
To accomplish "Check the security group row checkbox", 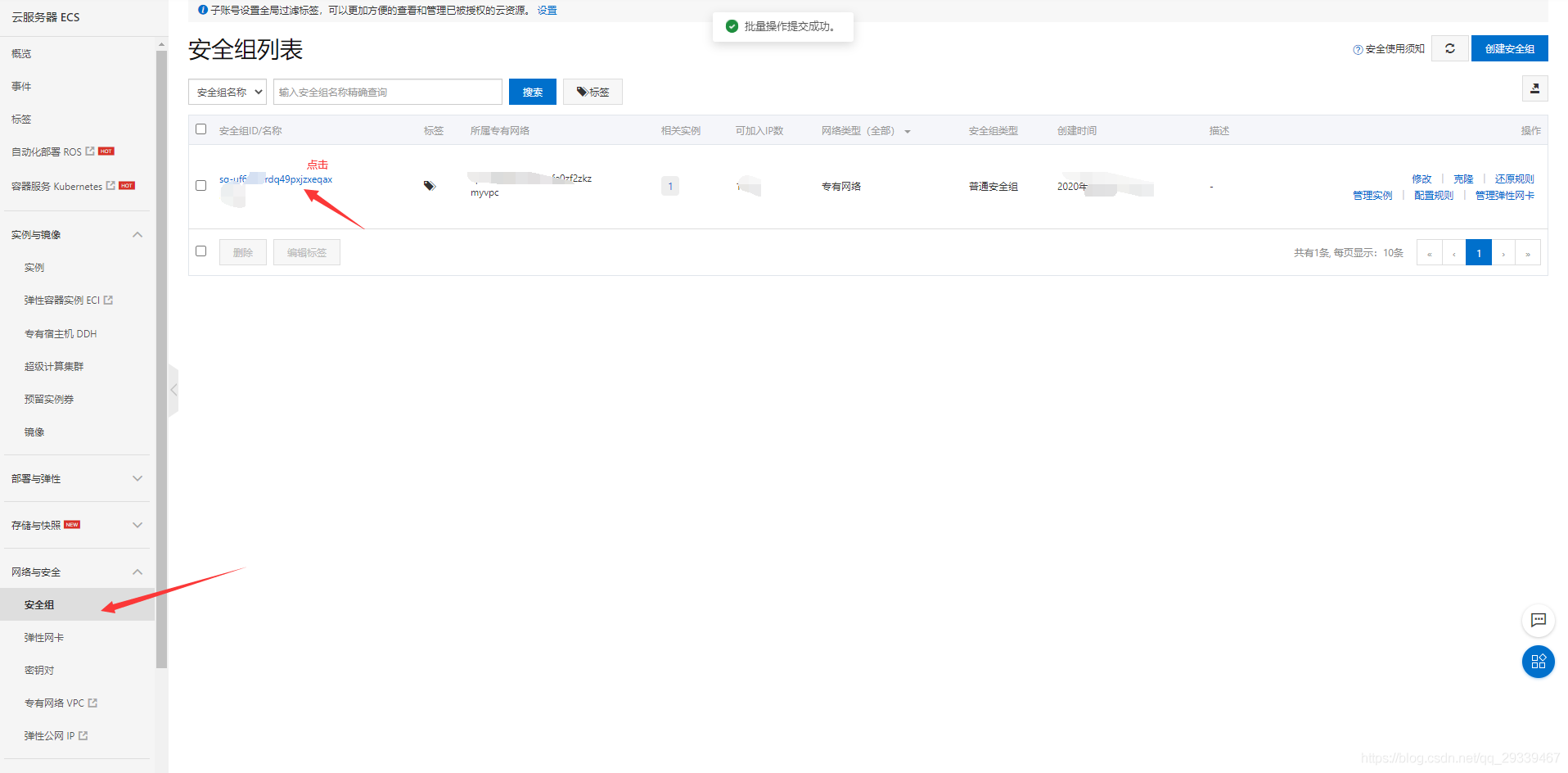I will pyautogui.click(x=201, y=186).
